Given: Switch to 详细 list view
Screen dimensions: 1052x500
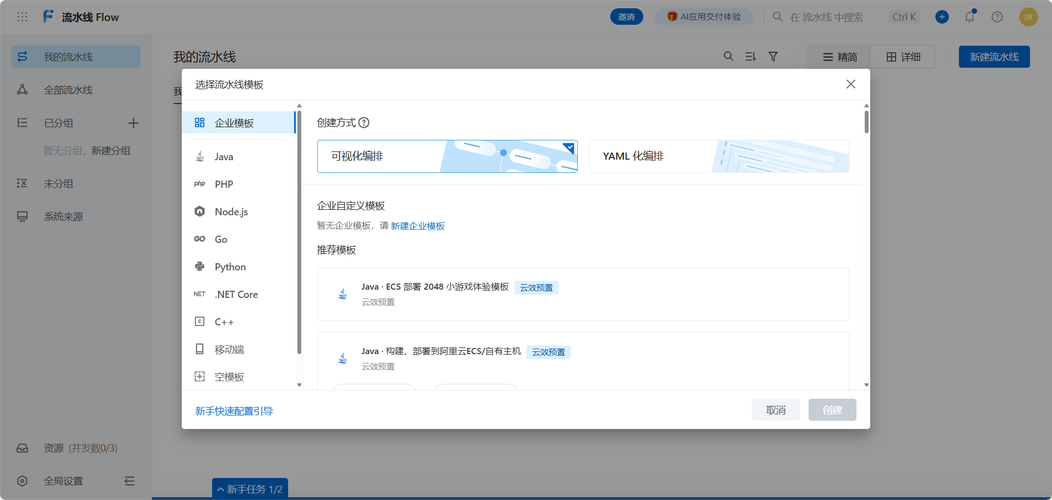Looking at the screenshot, I should coord(902,57).
